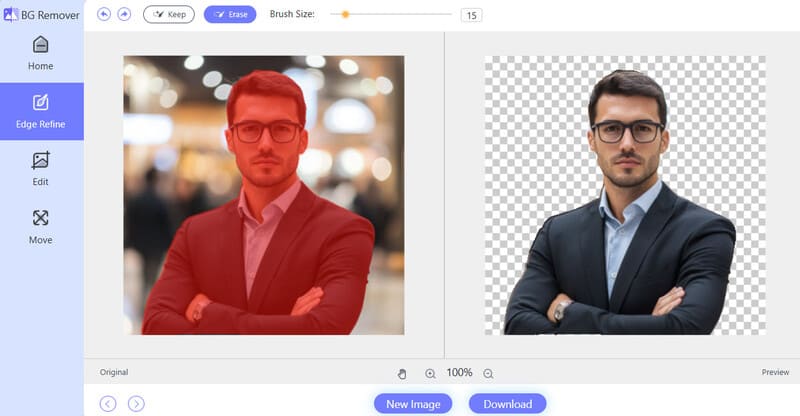800x416 pixels.
Task: Click the Original label
Action: (x=114, y=372)
